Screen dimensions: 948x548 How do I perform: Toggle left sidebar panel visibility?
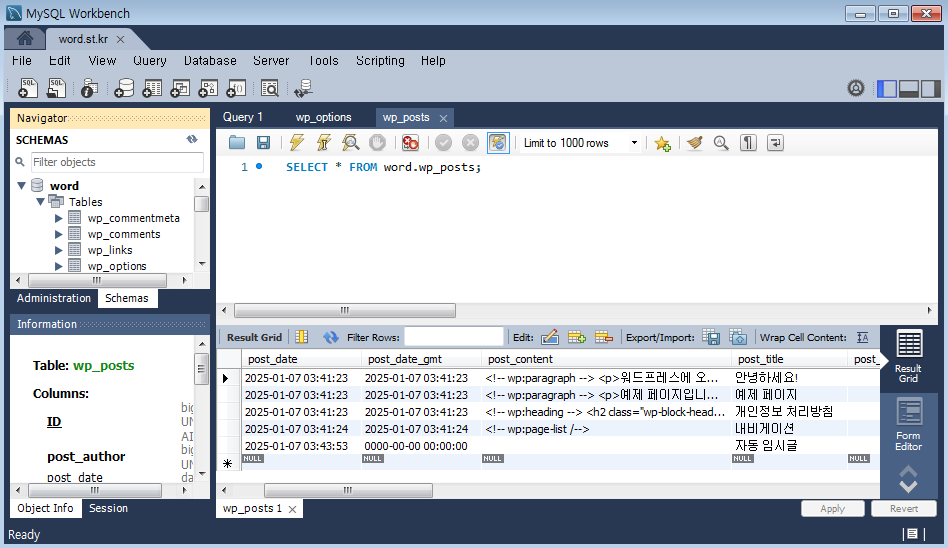tap(886, 88)
